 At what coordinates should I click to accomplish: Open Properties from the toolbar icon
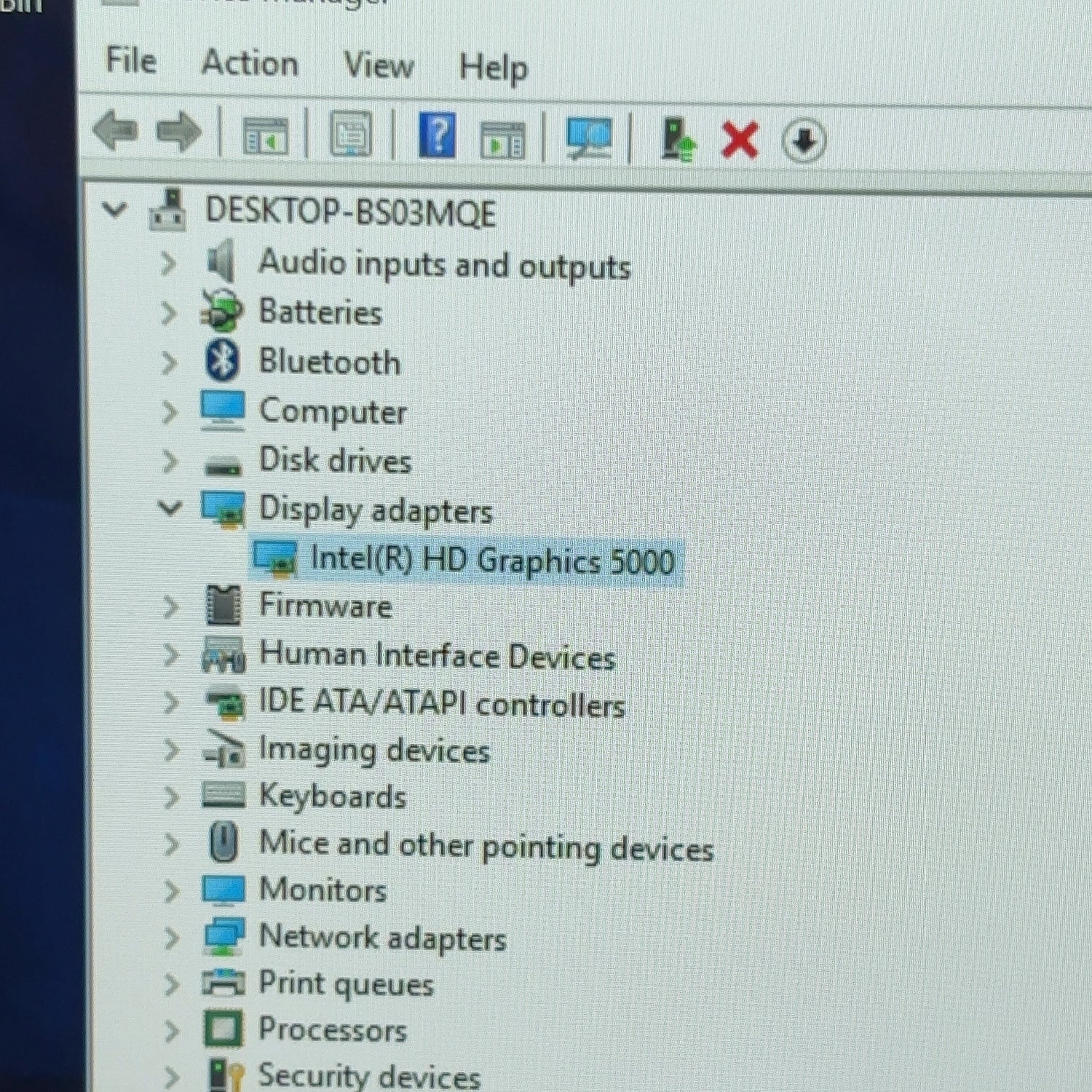351,134
